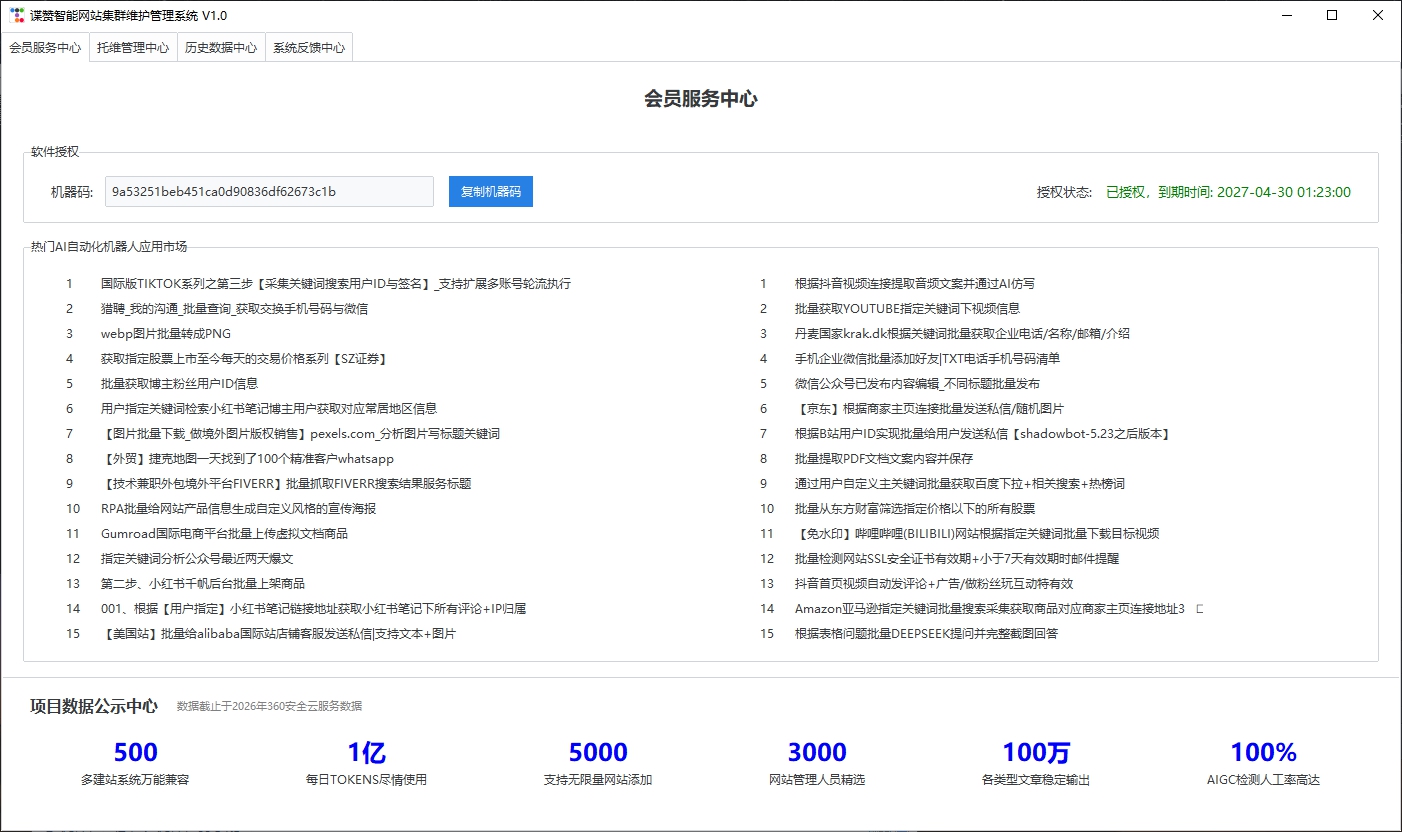Click the 5000 website addition statistic
Image resolution: width=1402 pixels, height=832 pixels.
598,763
